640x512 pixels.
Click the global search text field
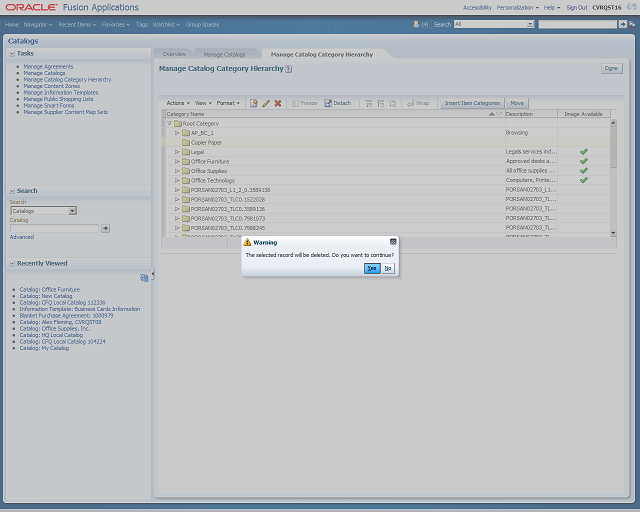pos(578,24)
